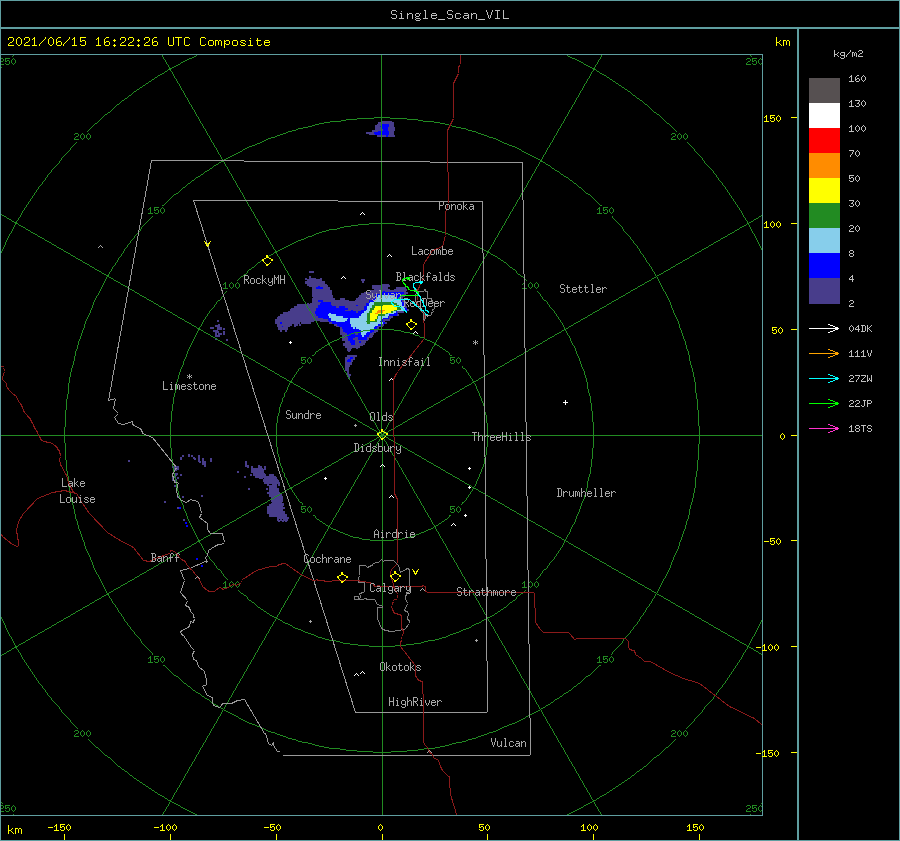Click the yellow diamond marker at Cochrane
This screenshot has width=900, height=841.
[x=342, y=577]
